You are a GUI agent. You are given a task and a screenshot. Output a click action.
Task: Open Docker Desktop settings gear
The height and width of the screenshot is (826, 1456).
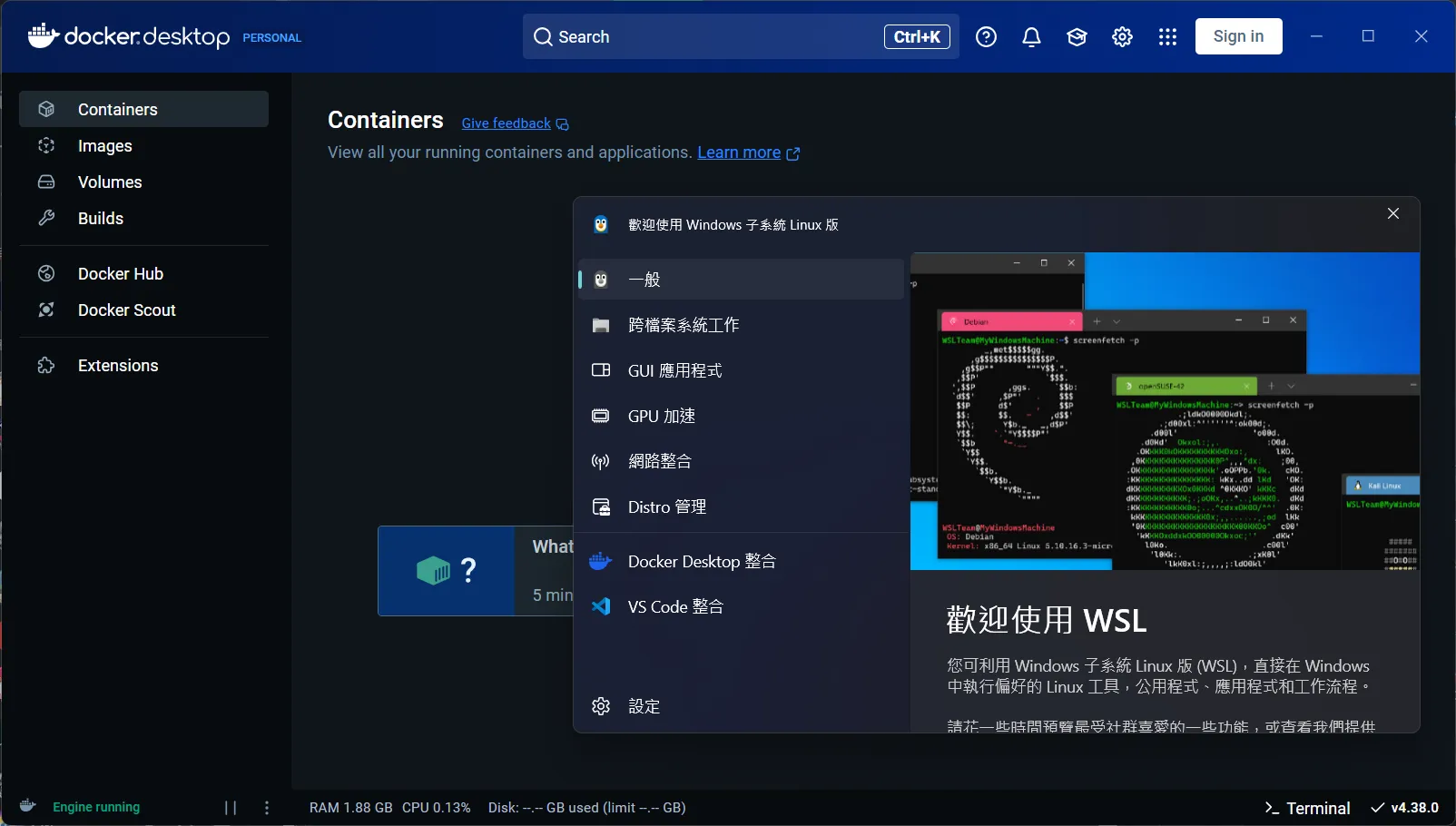[1122, 37]
